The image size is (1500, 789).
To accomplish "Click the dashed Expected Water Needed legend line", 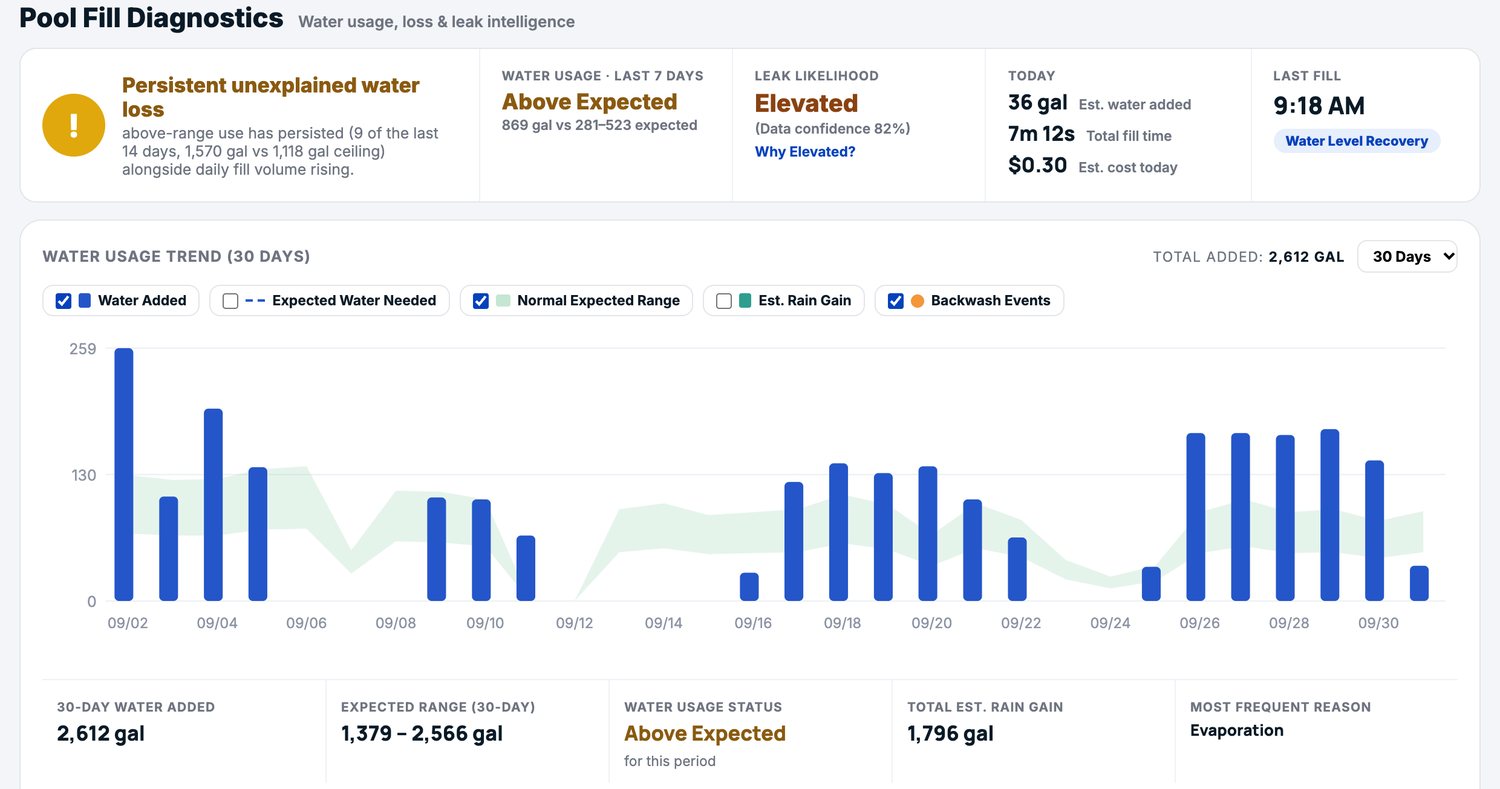I will [x=254, y=300].
